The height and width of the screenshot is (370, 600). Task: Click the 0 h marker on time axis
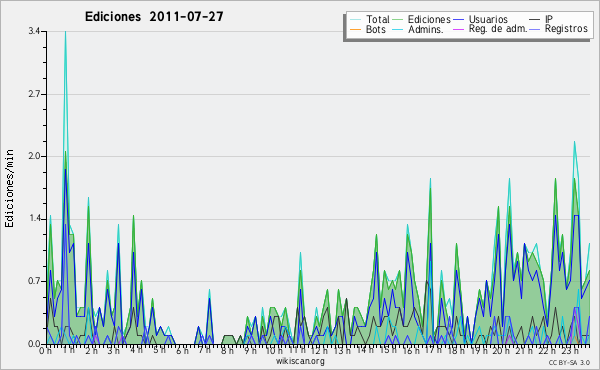(45, 351)
